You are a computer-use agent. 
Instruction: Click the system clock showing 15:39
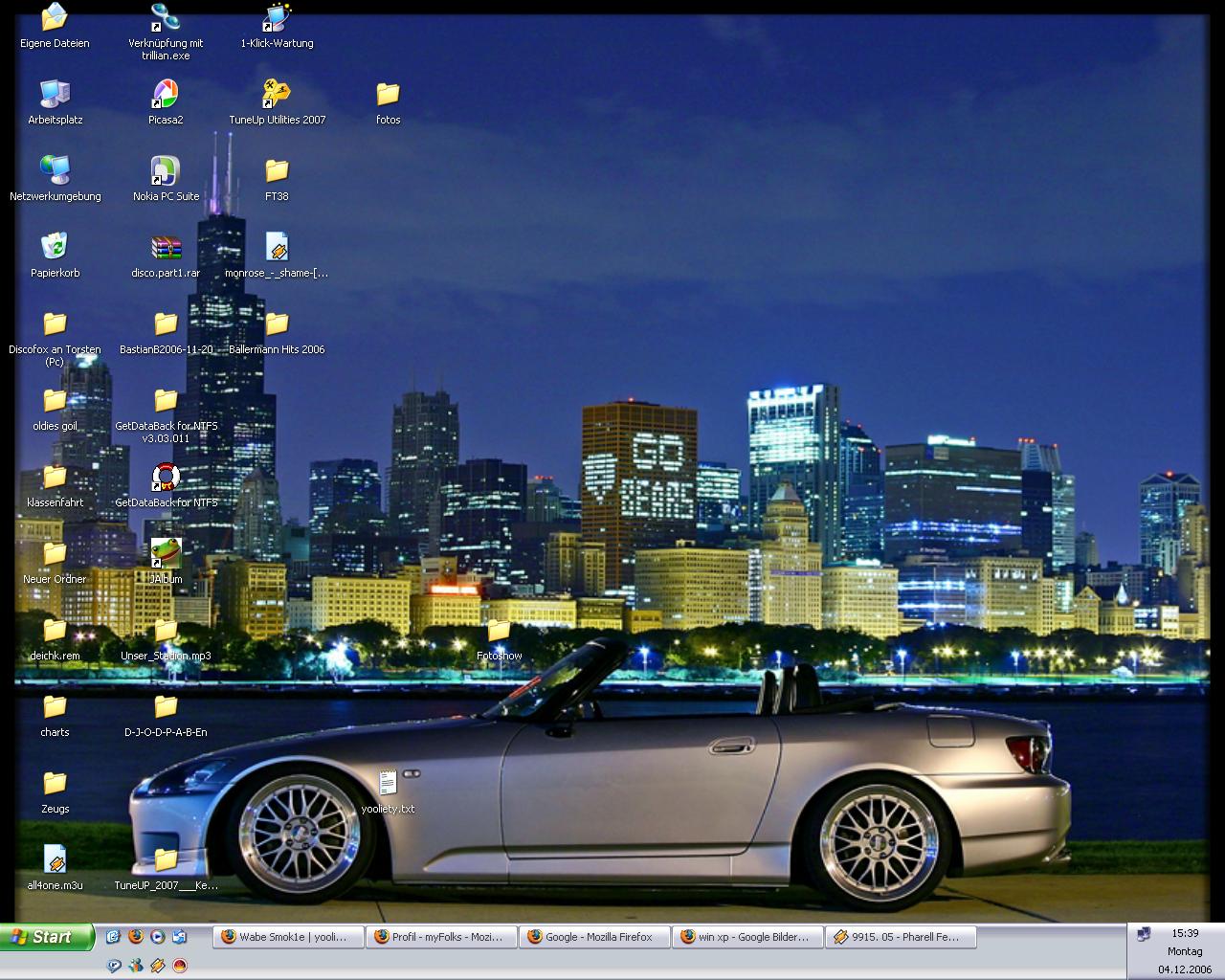(1185, 933)
